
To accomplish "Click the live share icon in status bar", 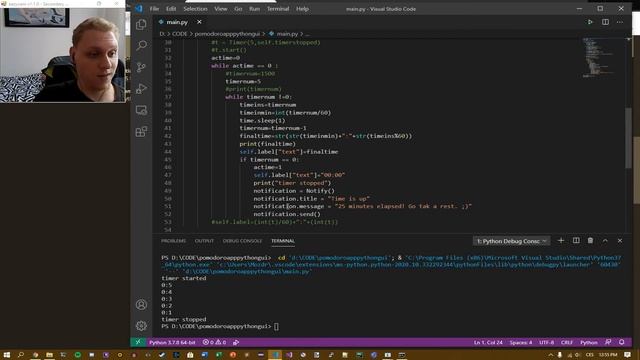I will 236,342.
